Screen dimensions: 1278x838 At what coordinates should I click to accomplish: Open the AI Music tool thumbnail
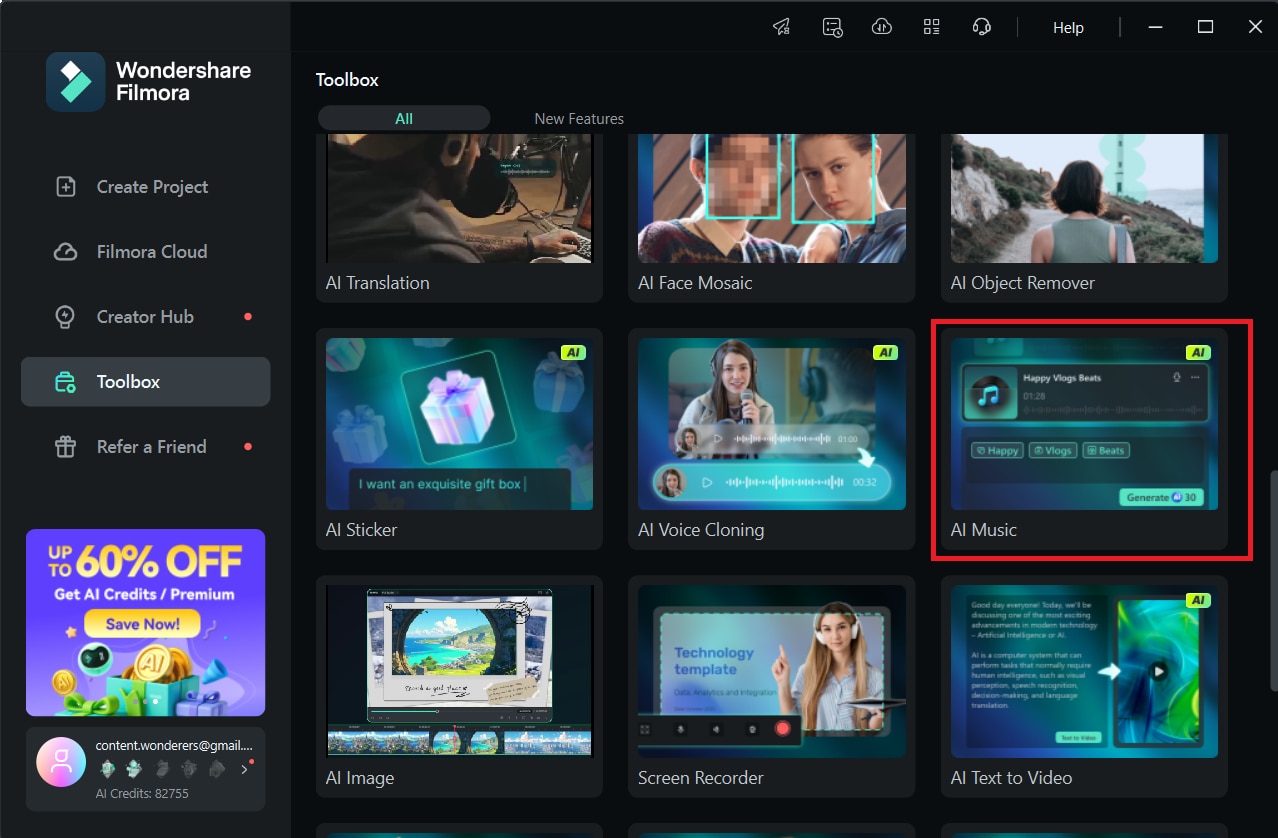1084,424
